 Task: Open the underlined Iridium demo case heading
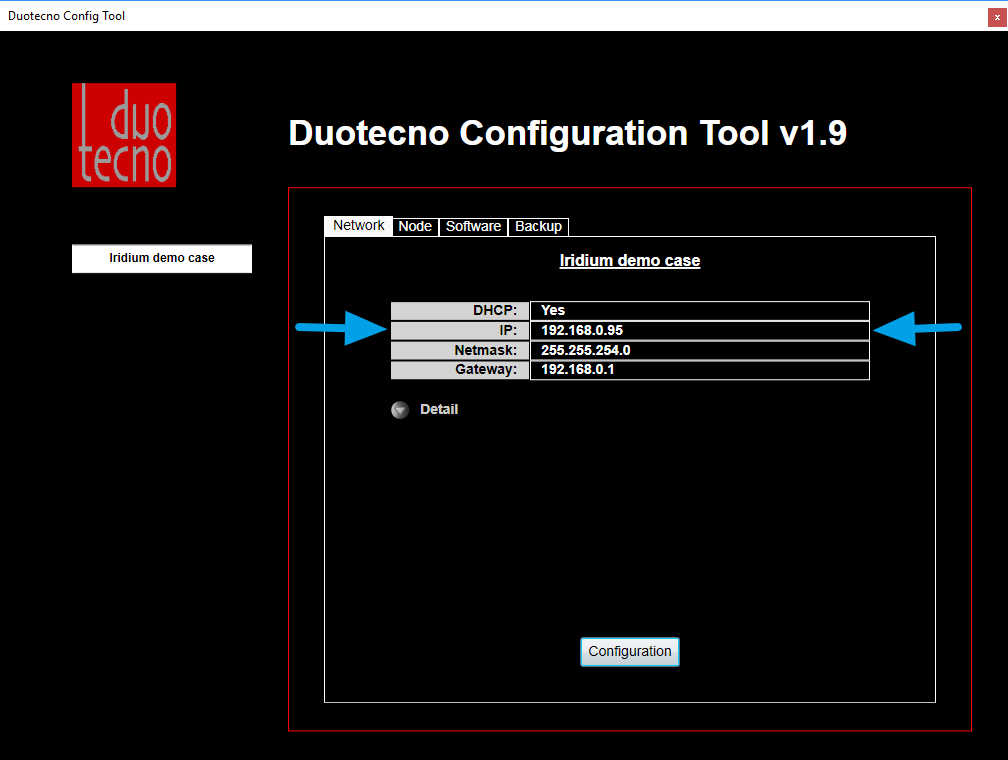pyautogui.click(x=629, y=260)
